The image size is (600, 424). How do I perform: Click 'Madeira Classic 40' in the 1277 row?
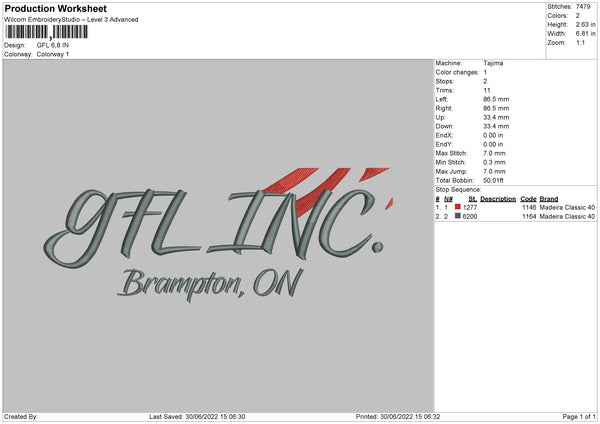tap(567, 207)
